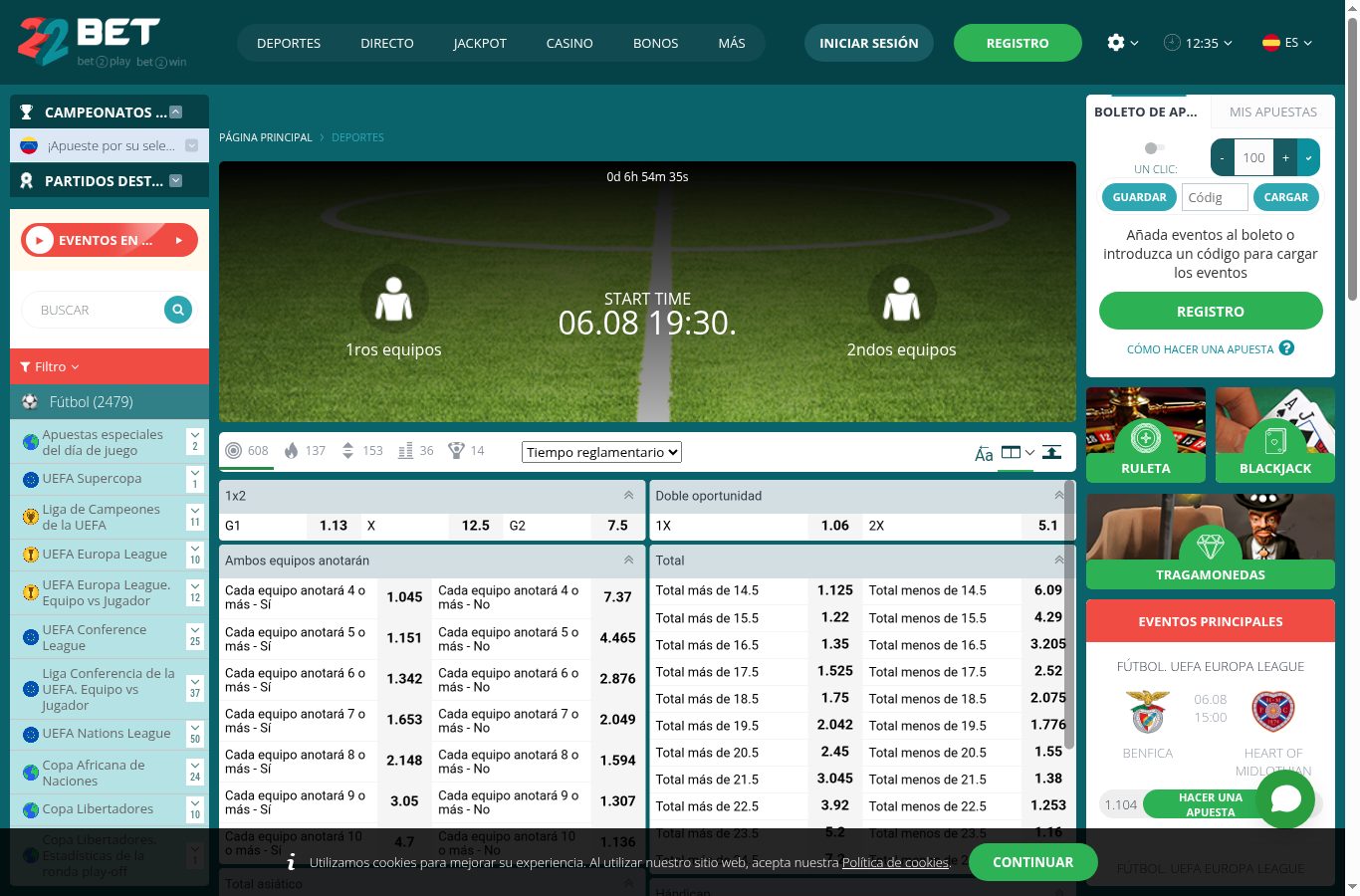Click the help question mark icon

(1286, 348)
